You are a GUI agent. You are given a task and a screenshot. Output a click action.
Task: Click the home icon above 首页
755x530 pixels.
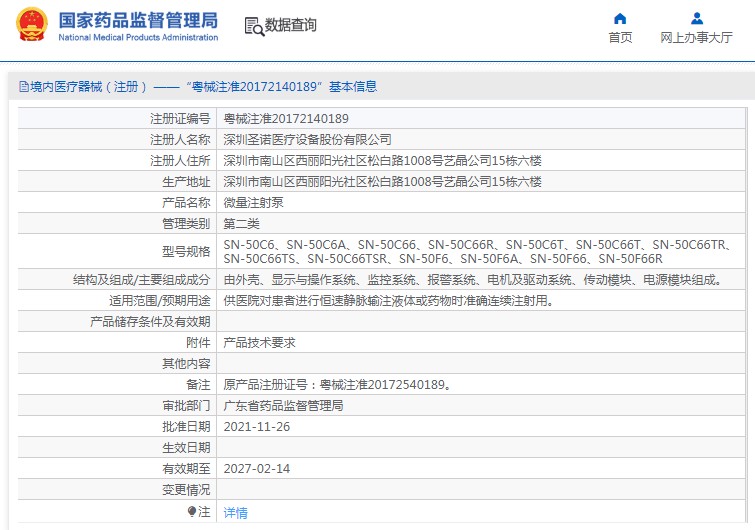pos(620,19)
